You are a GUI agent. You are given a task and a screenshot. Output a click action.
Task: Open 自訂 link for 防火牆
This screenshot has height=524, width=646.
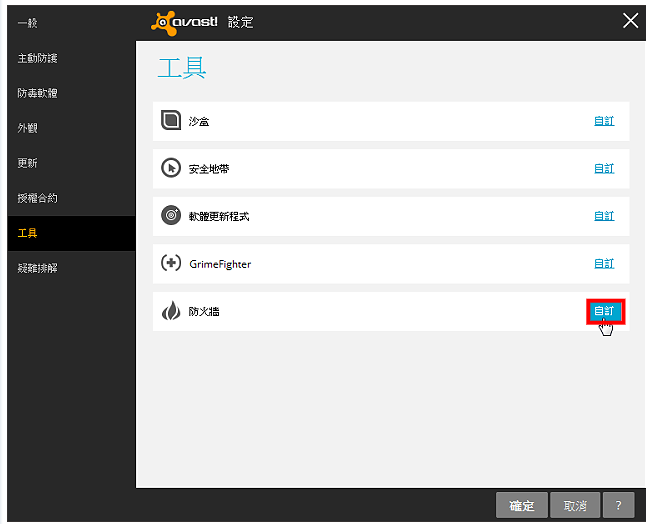(x=606, y=311)
